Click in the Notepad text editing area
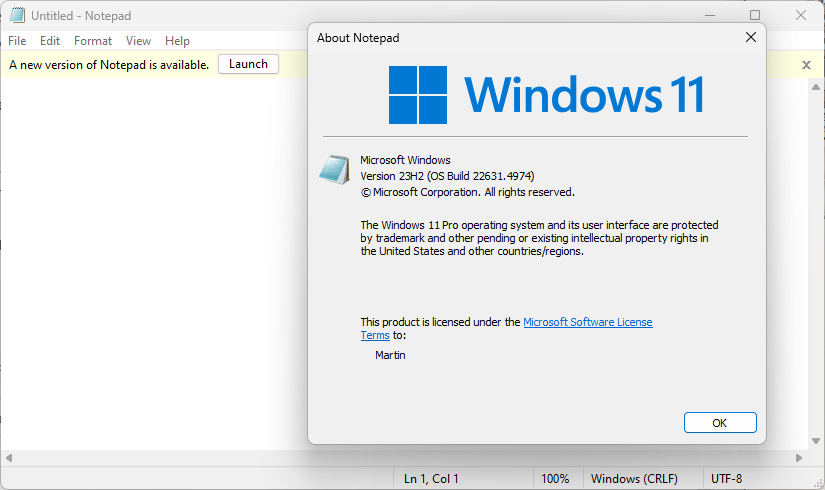Image resolution: width=825 pixels, height=490 pixels. point(154,263)
